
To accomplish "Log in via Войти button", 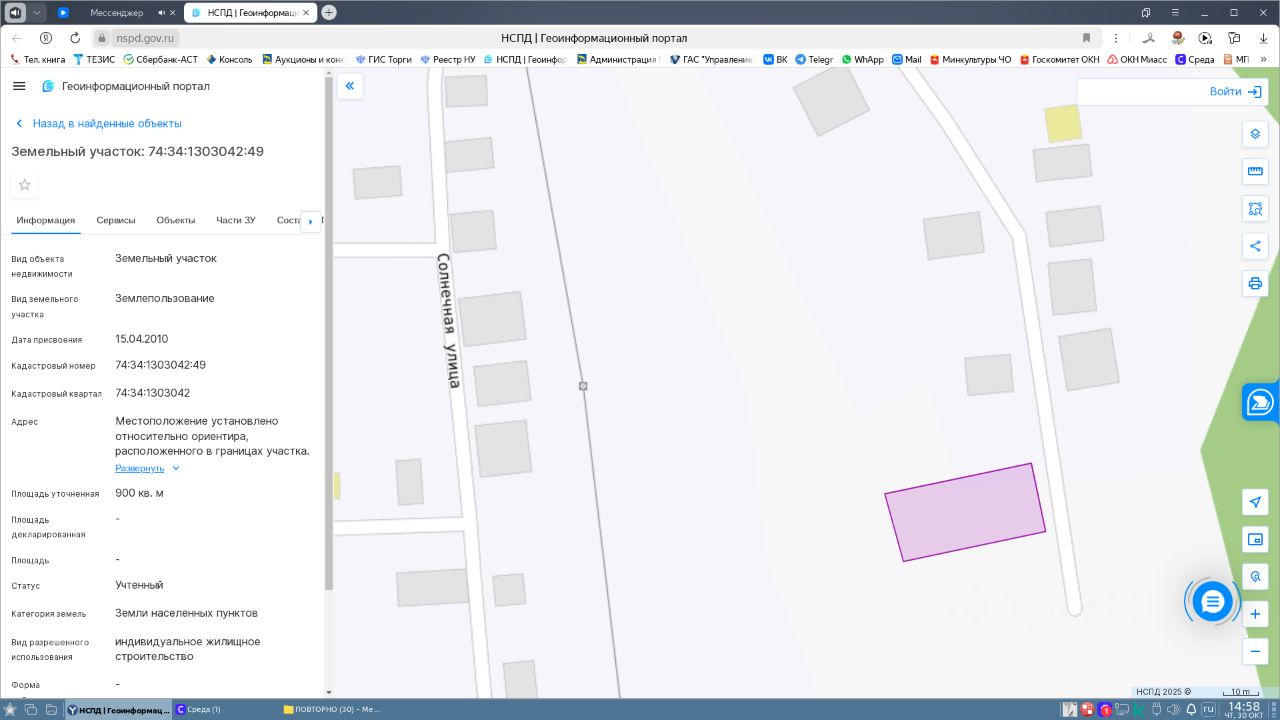I will [x=1235, y=91].
